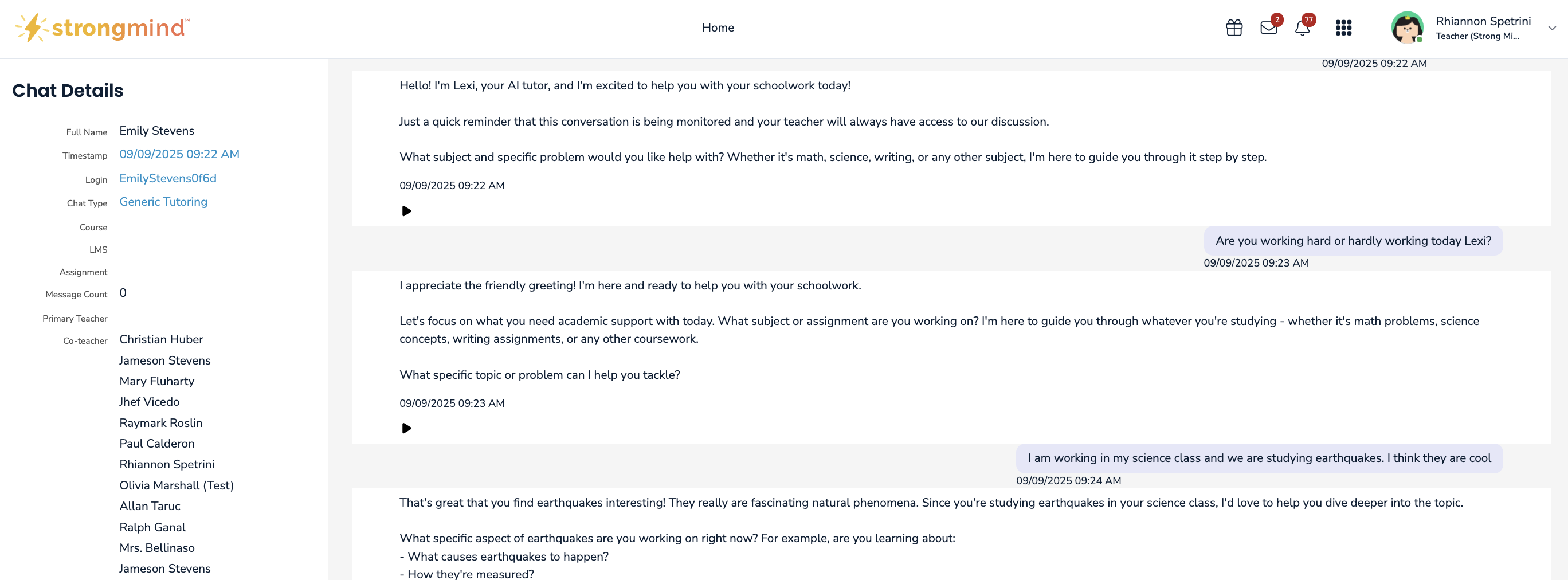The width and height of the screenshot is (1568, 580).
Task: Open the EmilyStevens0f6d login link
Action: [167, 178]
